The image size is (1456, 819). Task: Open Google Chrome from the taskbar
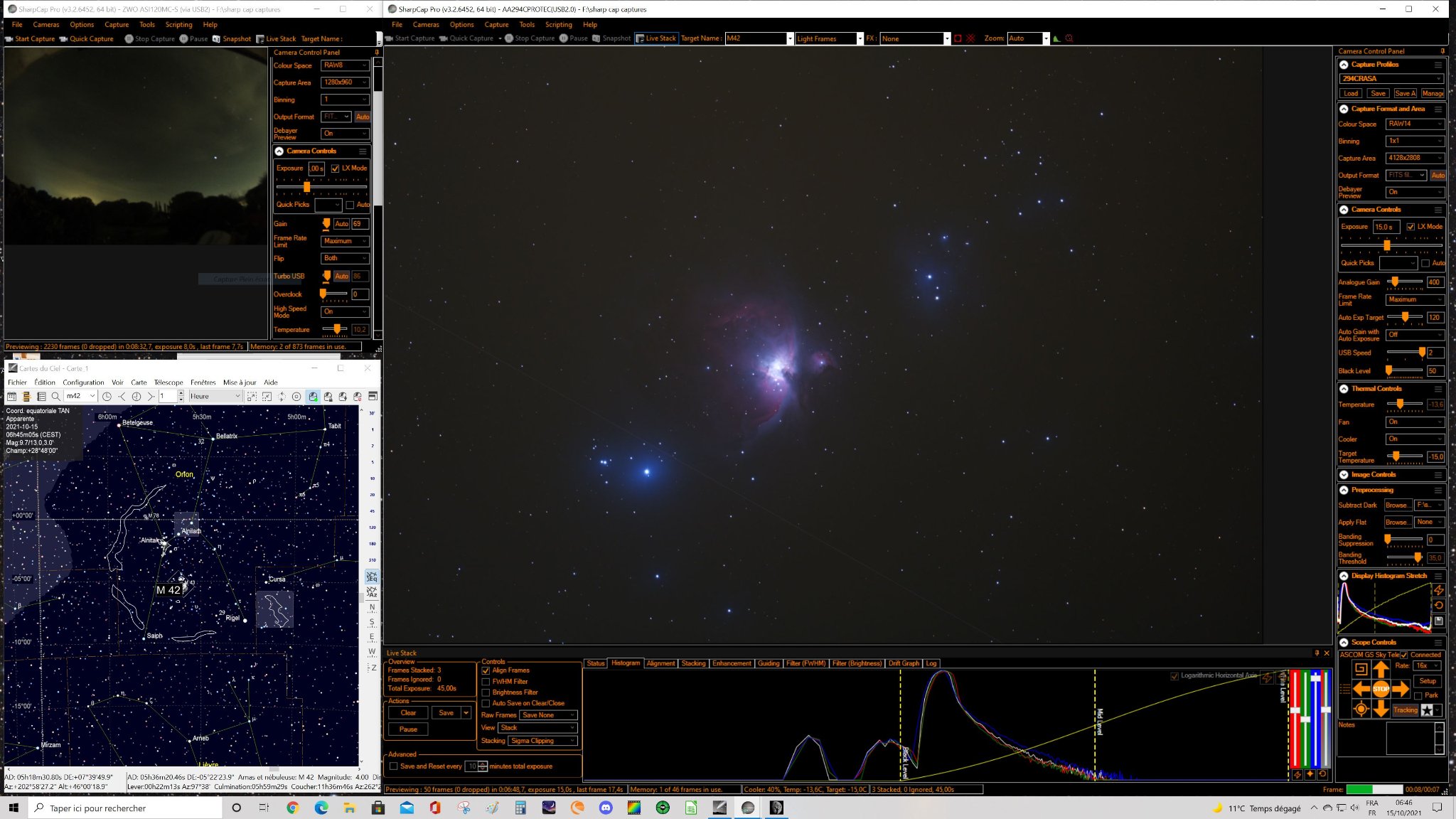tap(293, 808)
